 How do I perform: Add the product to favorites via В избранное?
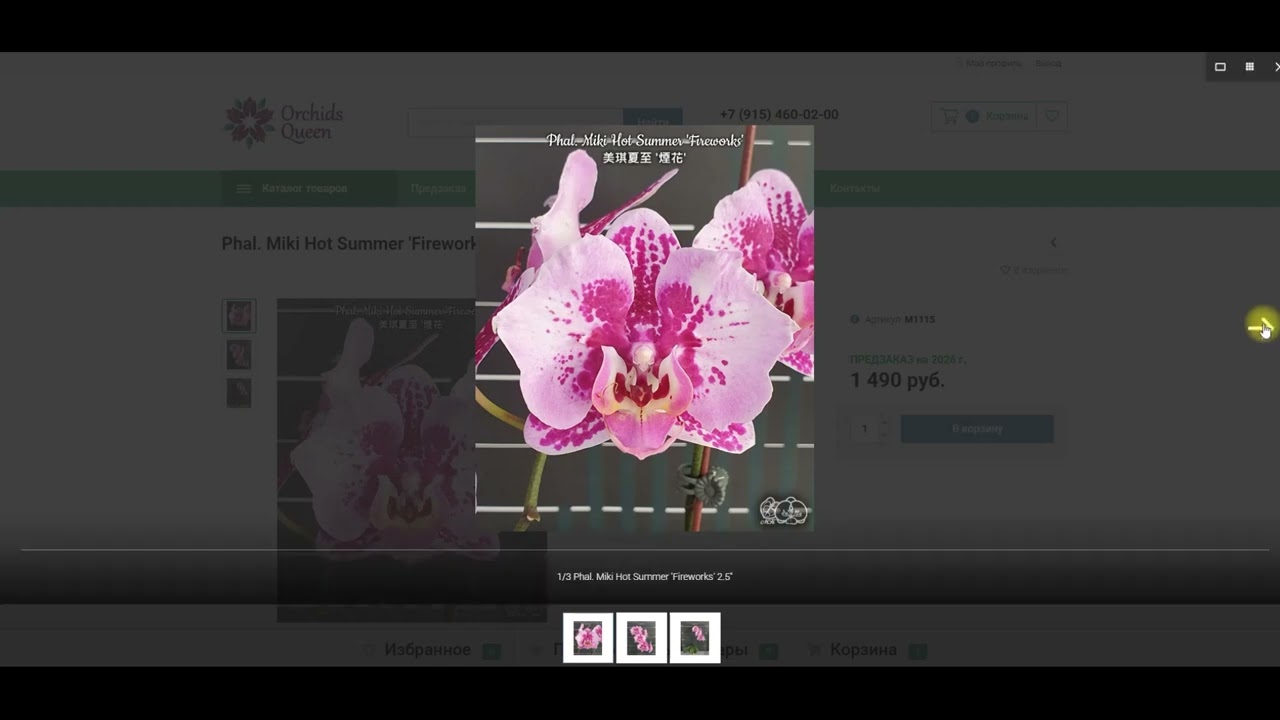[1034, 270]
